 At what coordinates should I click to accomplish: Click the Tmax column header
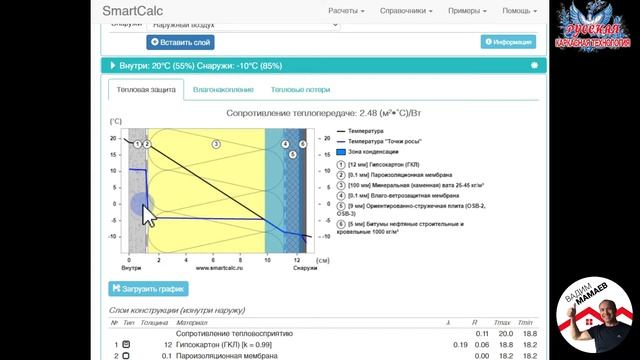[x=502, y=322]
